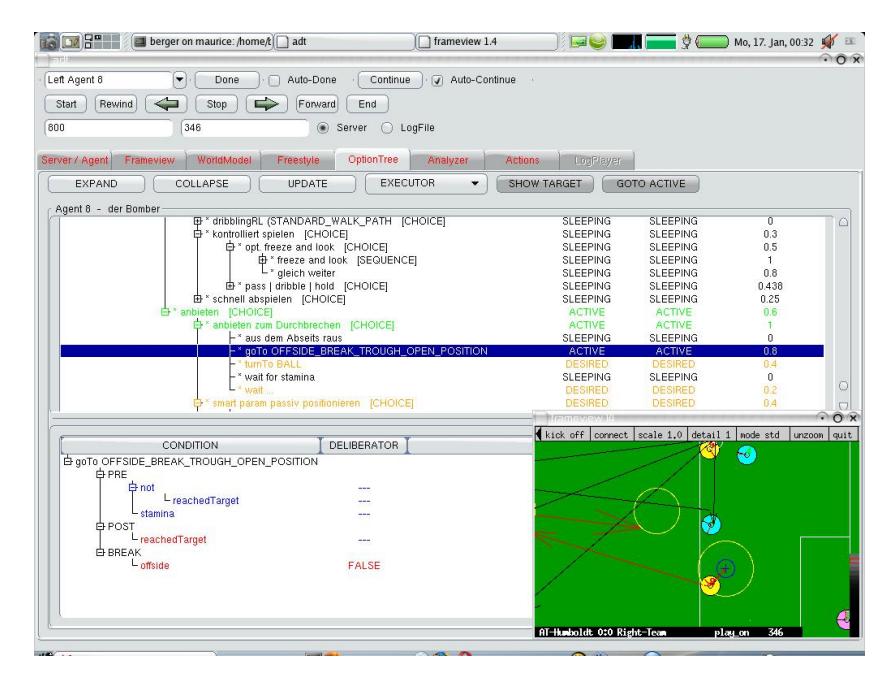This screenshot has height=685, width=890.
Task: Click the EXPAND button
Action: (96, 184)
